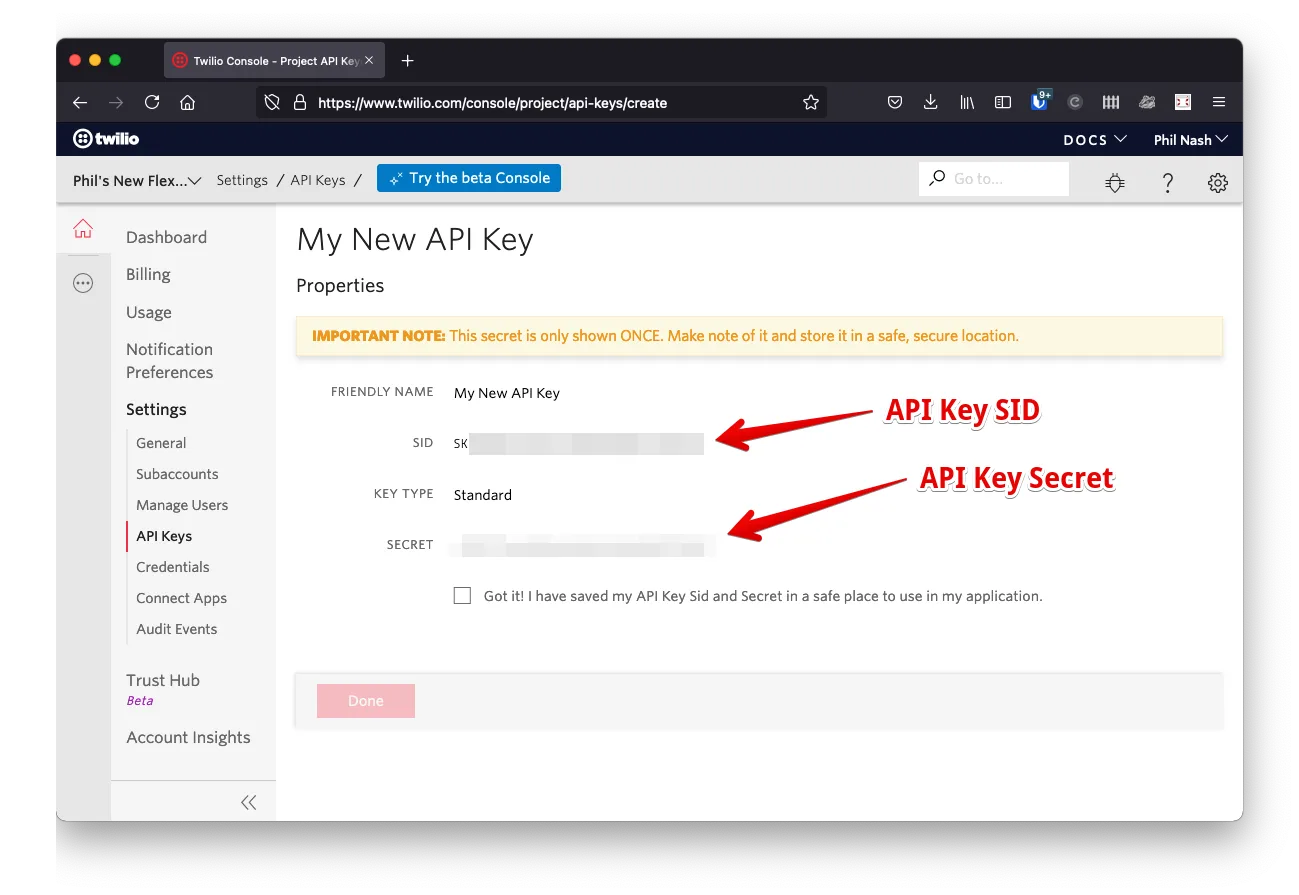Click the IMPORTANT NOTE warning text
This screenshot has width=1299, height=895.
[x=665, y=336]
